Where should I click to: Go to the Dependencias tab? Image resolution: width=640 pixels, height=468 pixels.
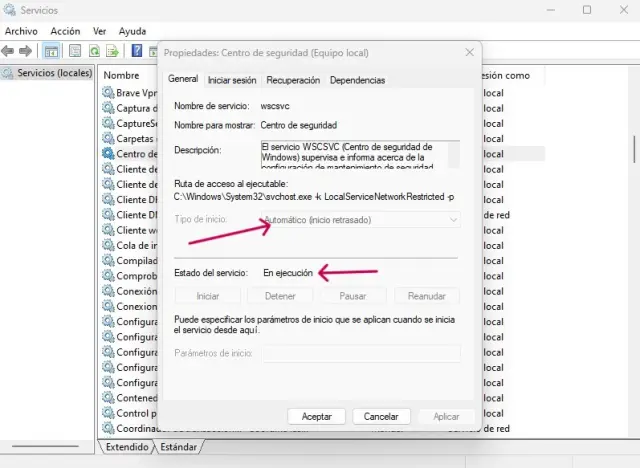pyautogui.click(x=357, y=80)
